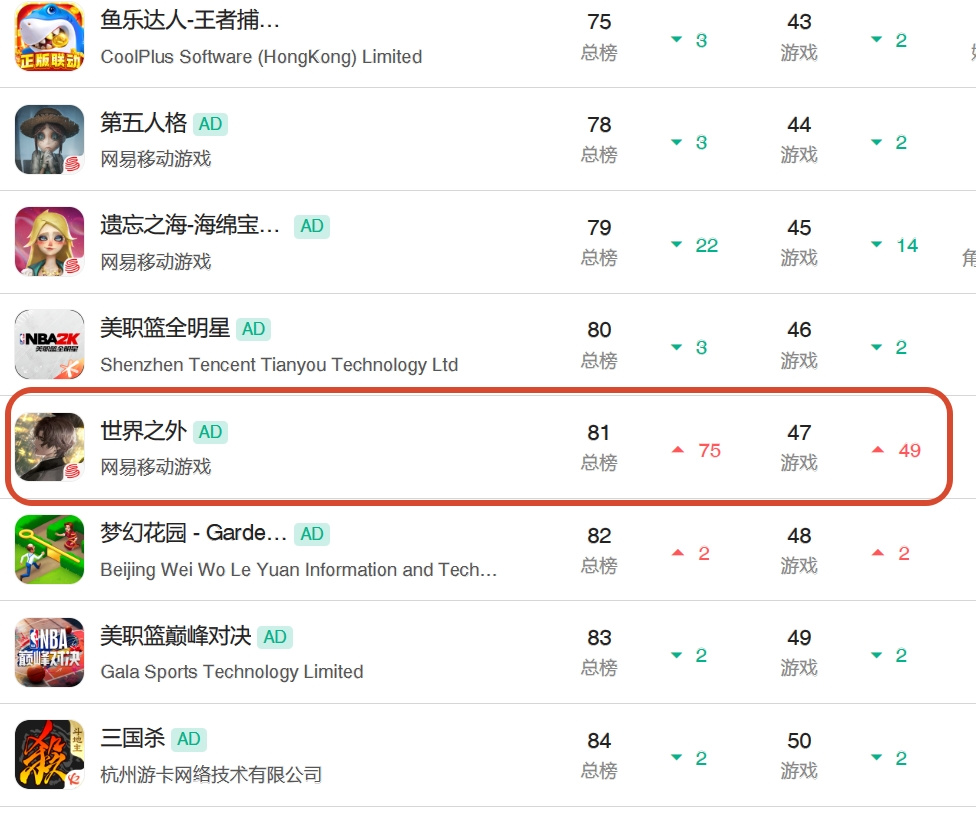The width and height of the screenshot is (976, 816).
Task: Click the AD badge beside 梦幻花园
Action: click(x=312, y=534)
